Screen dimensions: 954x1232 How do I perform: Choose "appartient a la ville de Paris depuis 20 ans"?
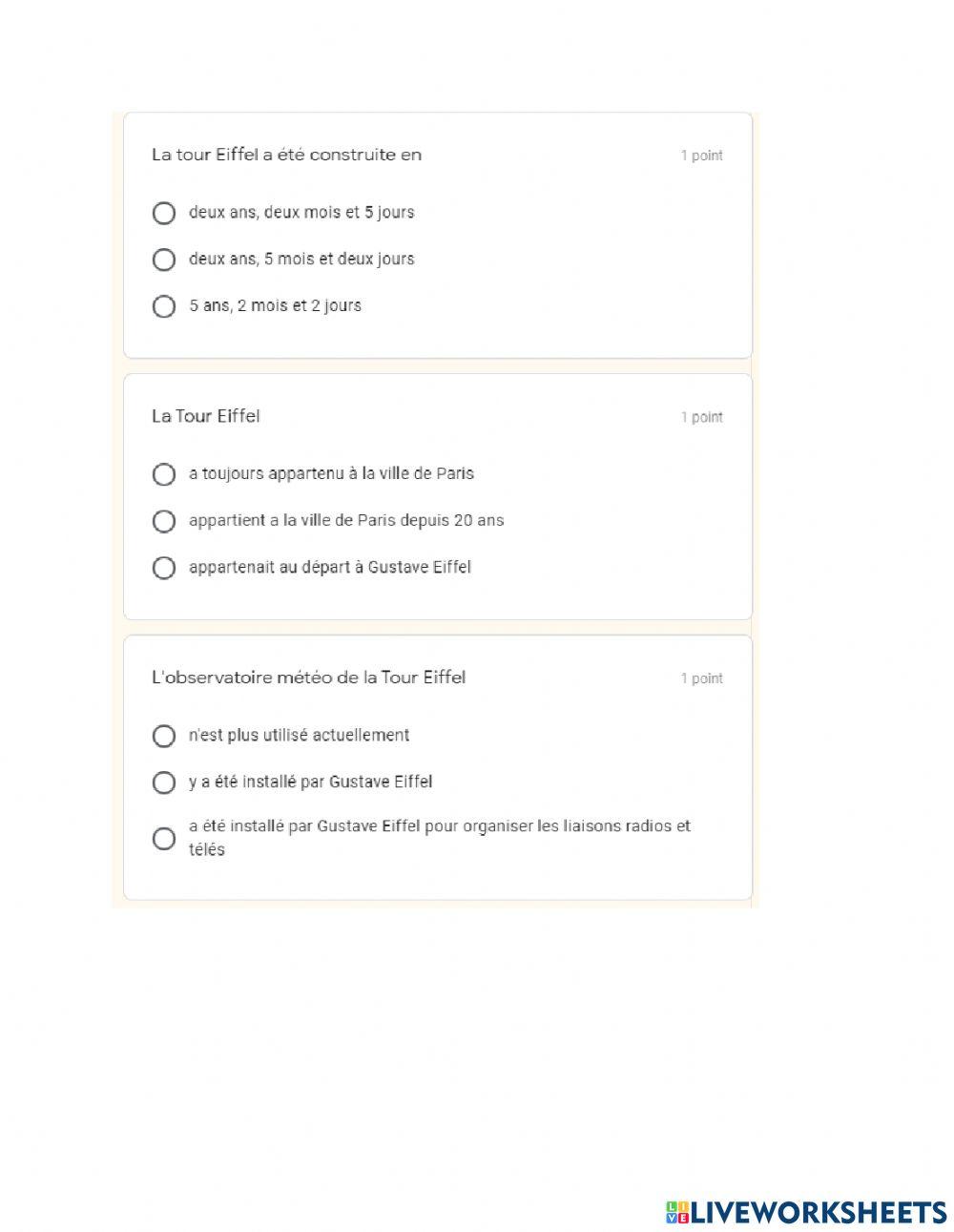[x=164, y=521]
